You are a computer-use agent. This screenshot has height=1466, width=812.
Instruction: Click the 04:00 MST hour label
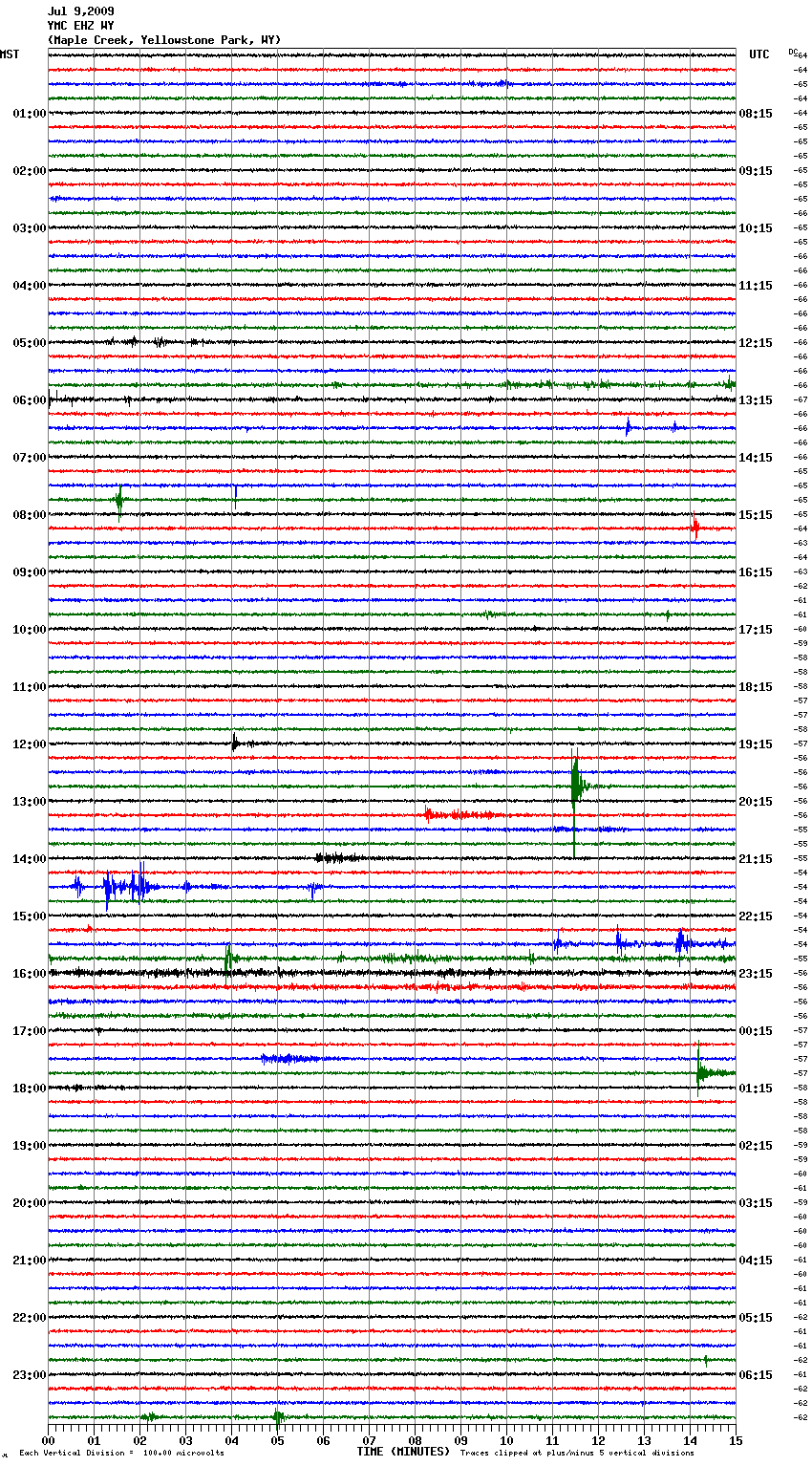(30, 286)
